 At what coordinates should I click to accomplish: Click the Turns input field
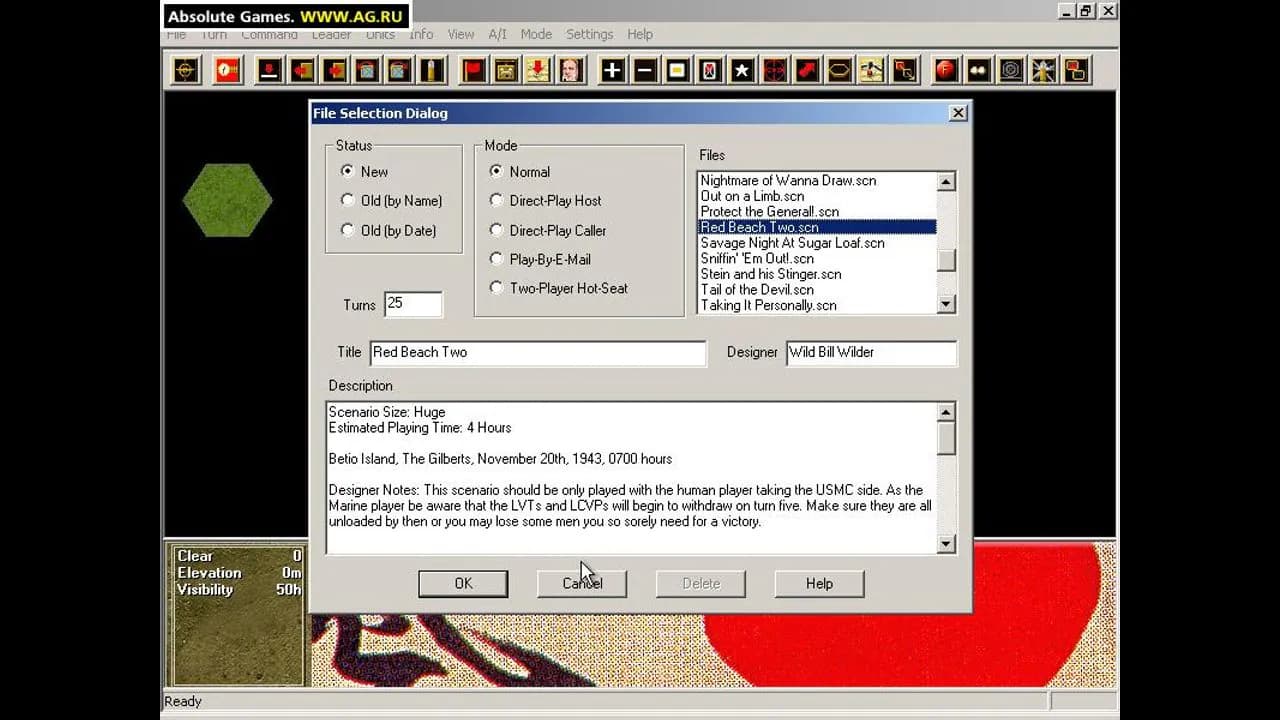click(413, 304)
